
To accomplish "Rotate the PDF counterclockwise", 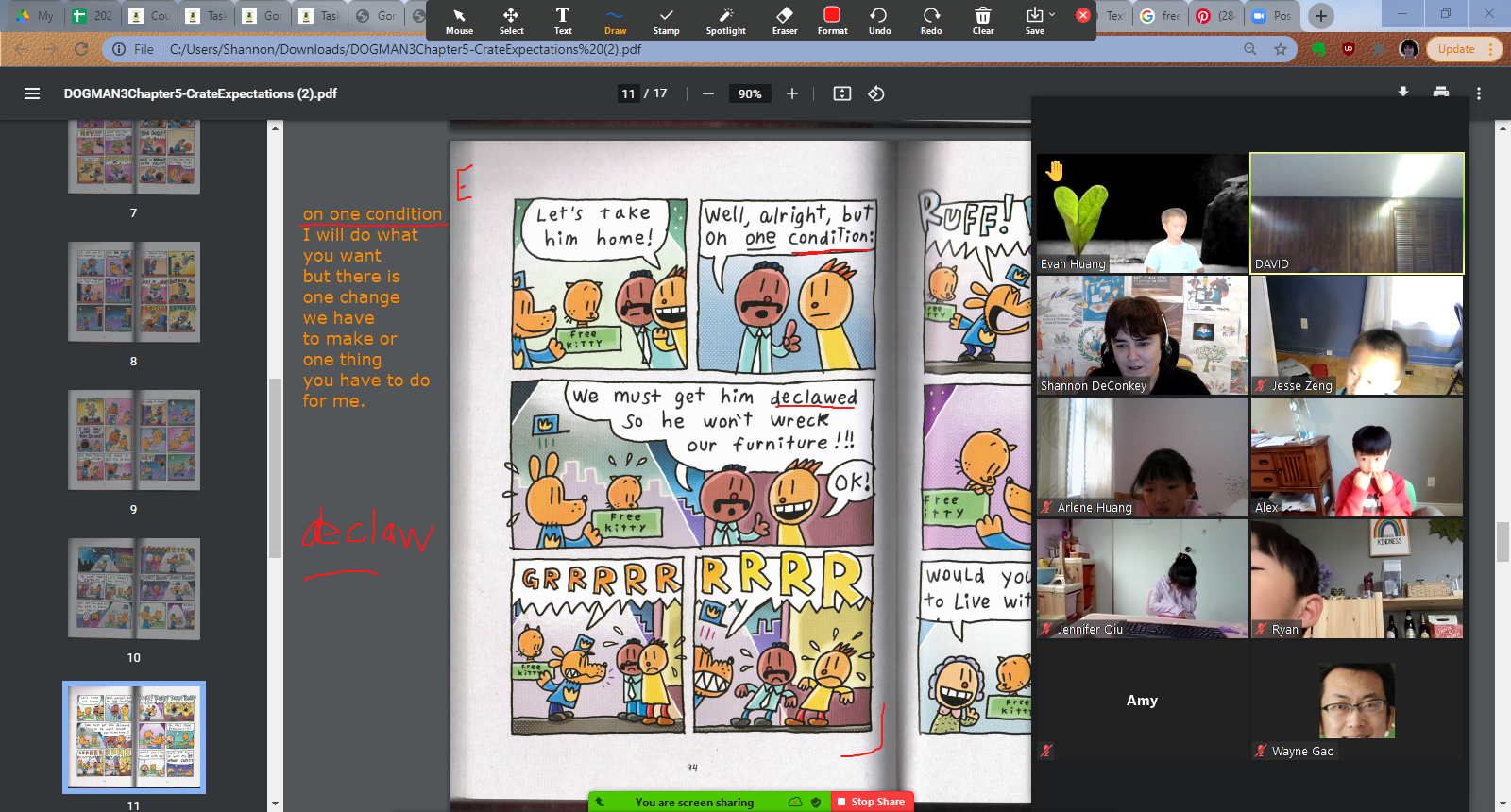I will [876, 93].
